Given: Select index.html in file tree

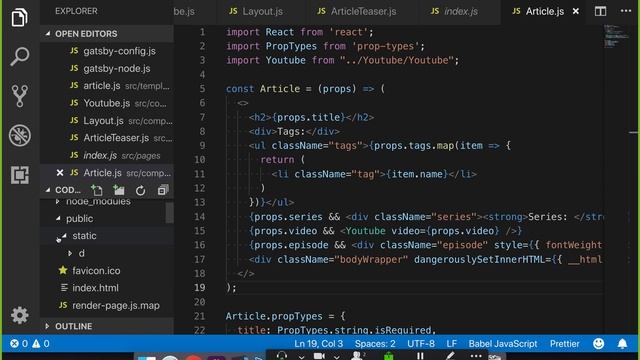Looking at the screenshot, I should (96, 288).
